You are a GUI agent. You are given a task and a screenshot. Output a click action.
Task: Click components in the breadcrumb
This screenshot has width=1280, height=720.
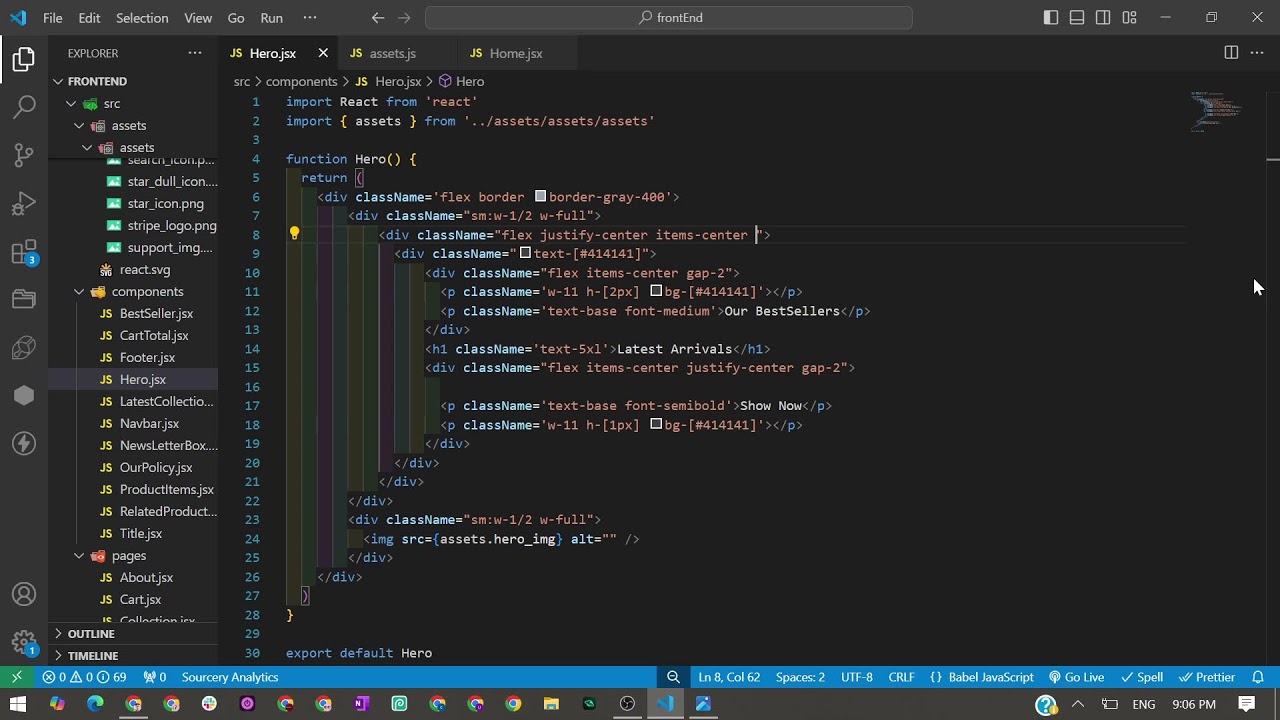coord(301,81)
